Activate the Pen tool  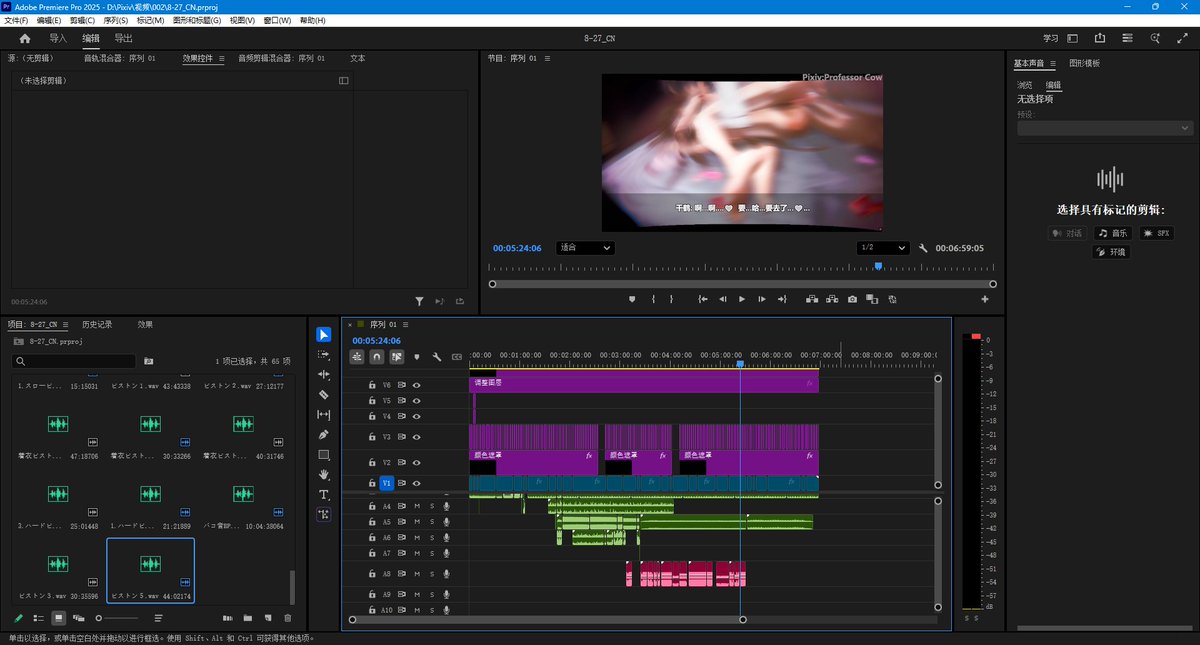pyautogui.click(x=324, y=434)
